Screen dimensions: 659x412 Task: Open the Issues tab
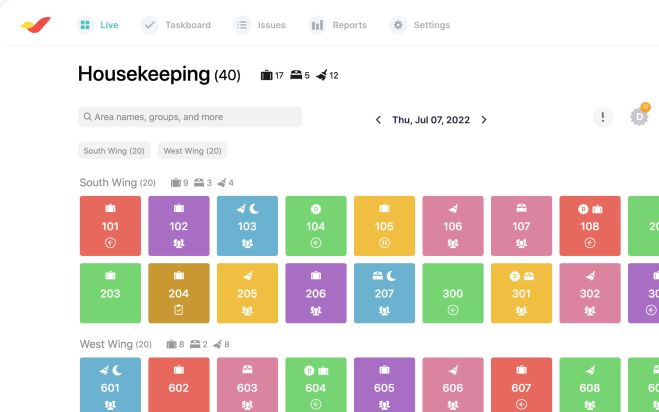click(260, 25)
